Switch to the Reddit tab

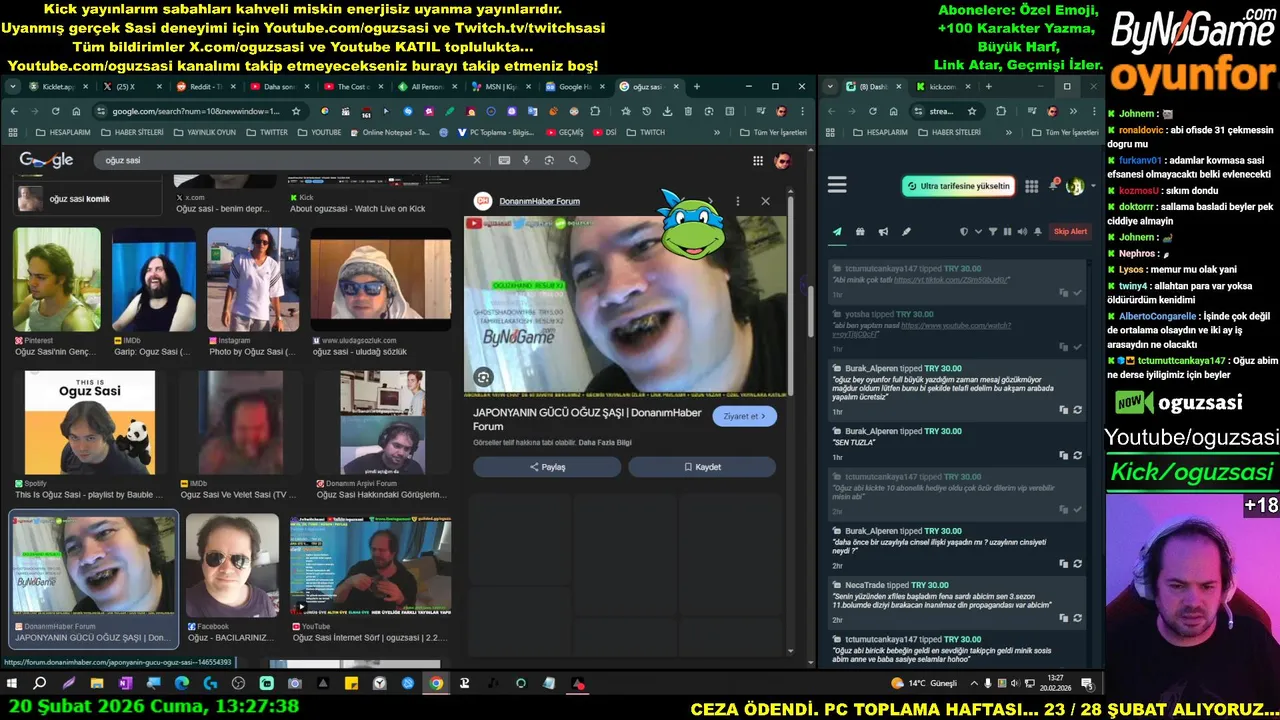point(203,87)
